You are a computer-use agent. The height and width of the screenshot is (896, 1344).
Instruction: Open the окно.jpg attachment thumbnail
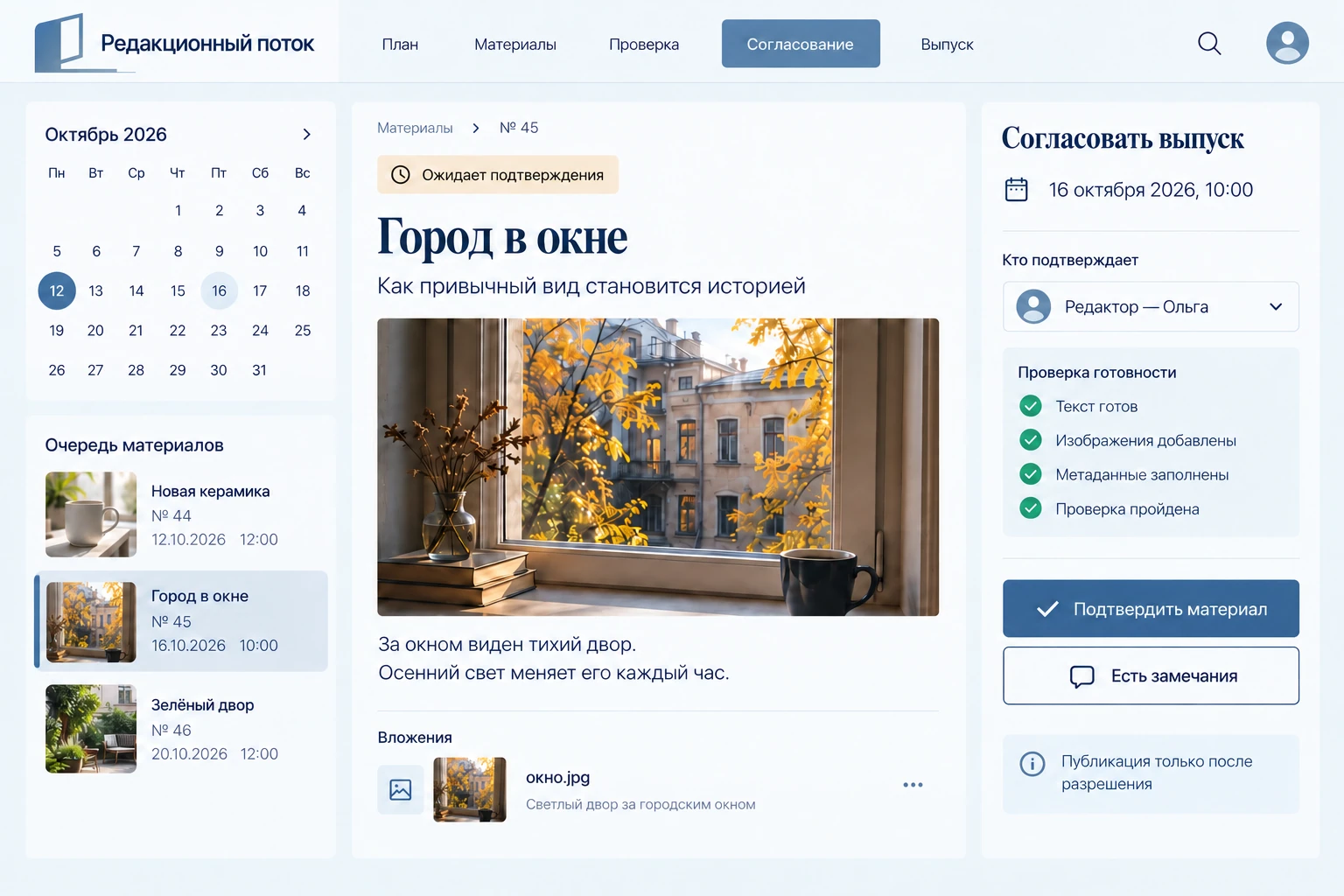[x=470, y=789]
